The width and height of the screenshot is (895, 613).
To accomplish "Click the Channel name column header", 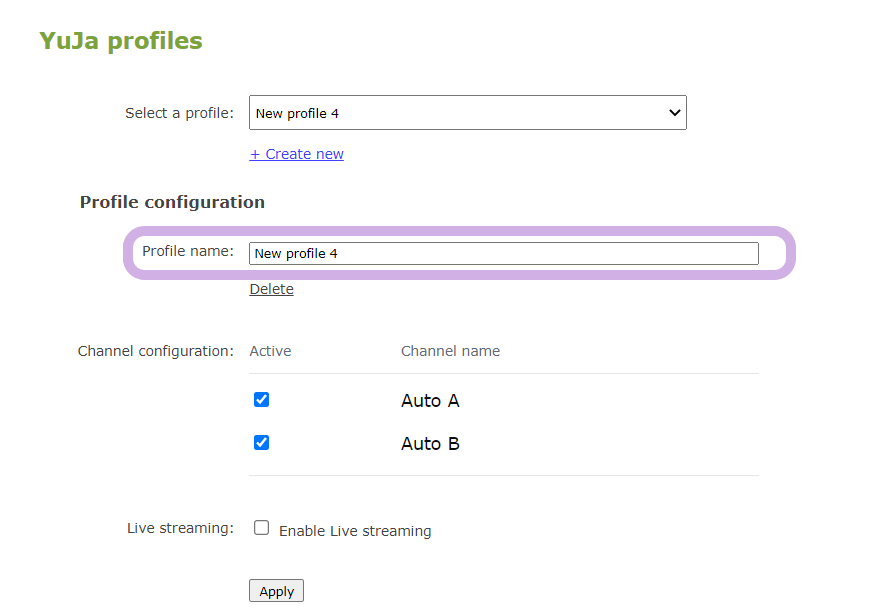I will pos(450,351).
